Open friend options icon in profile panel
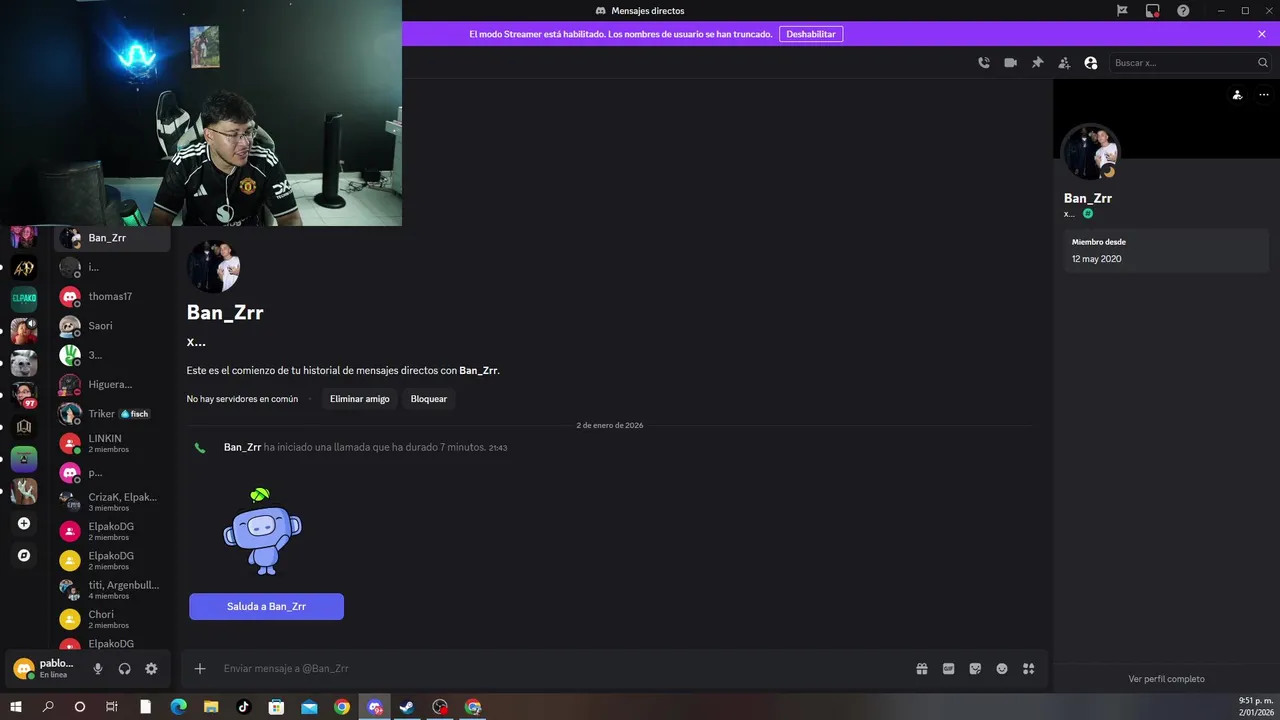The width and height of the screenshot is (1280, 720). [x=1237, y=95]
